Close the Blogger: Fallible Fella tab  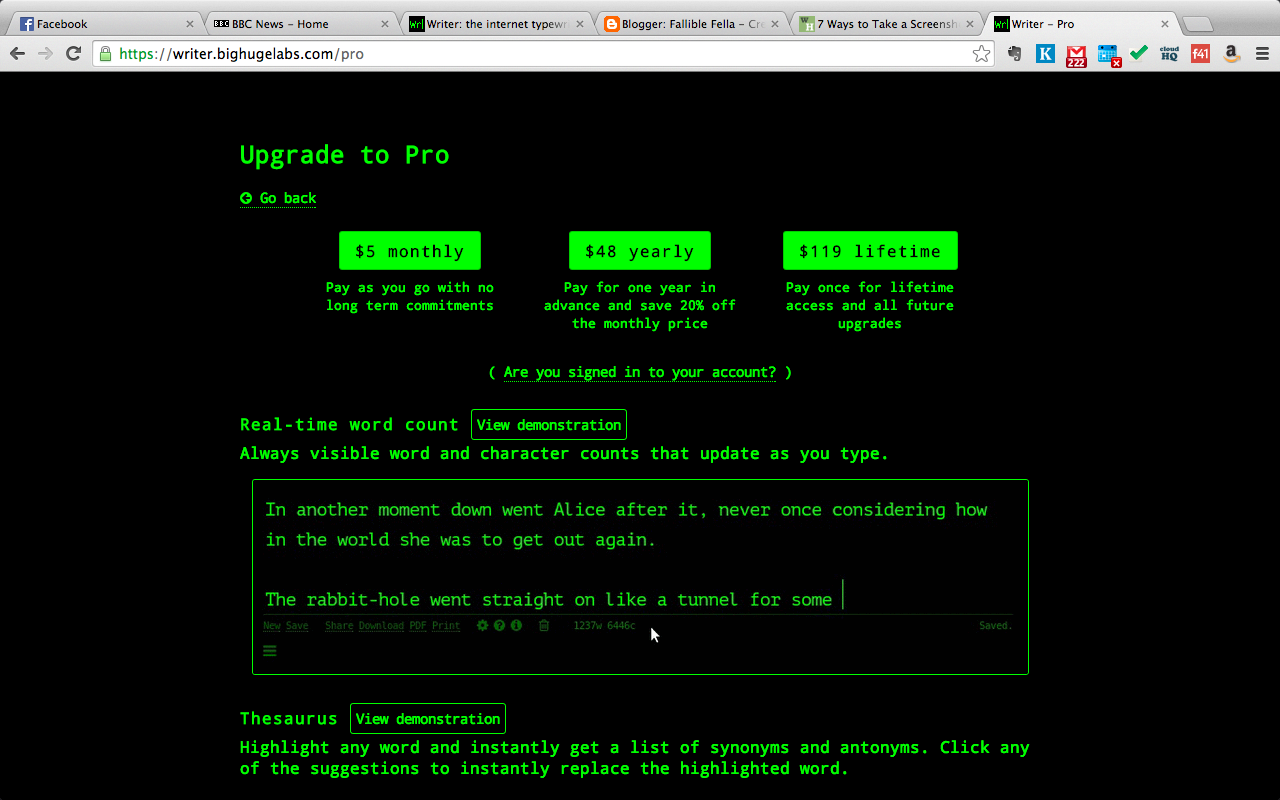click(x=775, y=24)
